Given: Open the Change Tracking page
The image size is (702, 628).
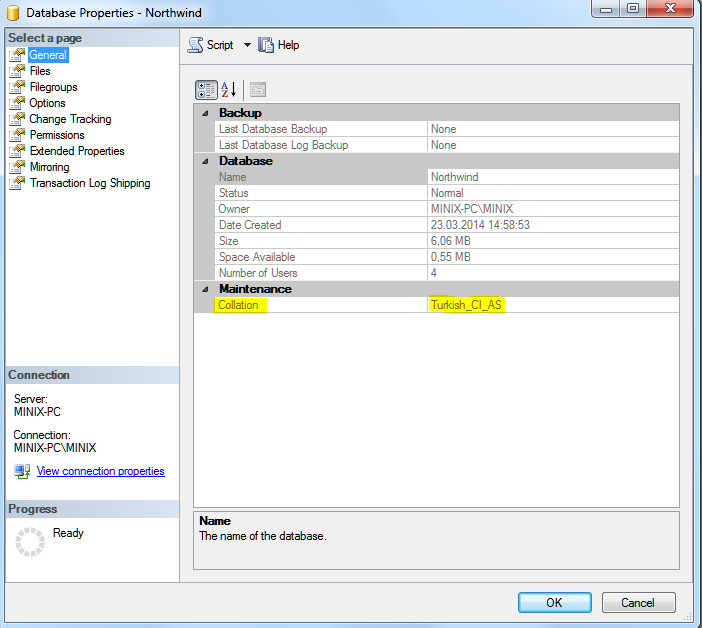Looking at the screenshot, I should point(70,119).
